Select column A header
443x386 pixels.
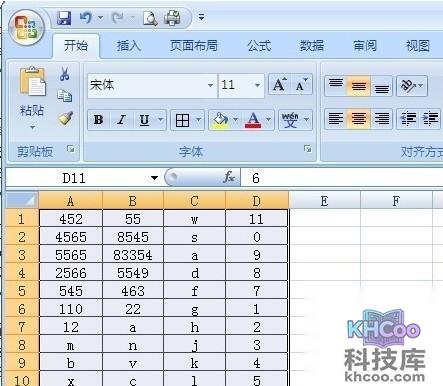click(x=71, y=201)
